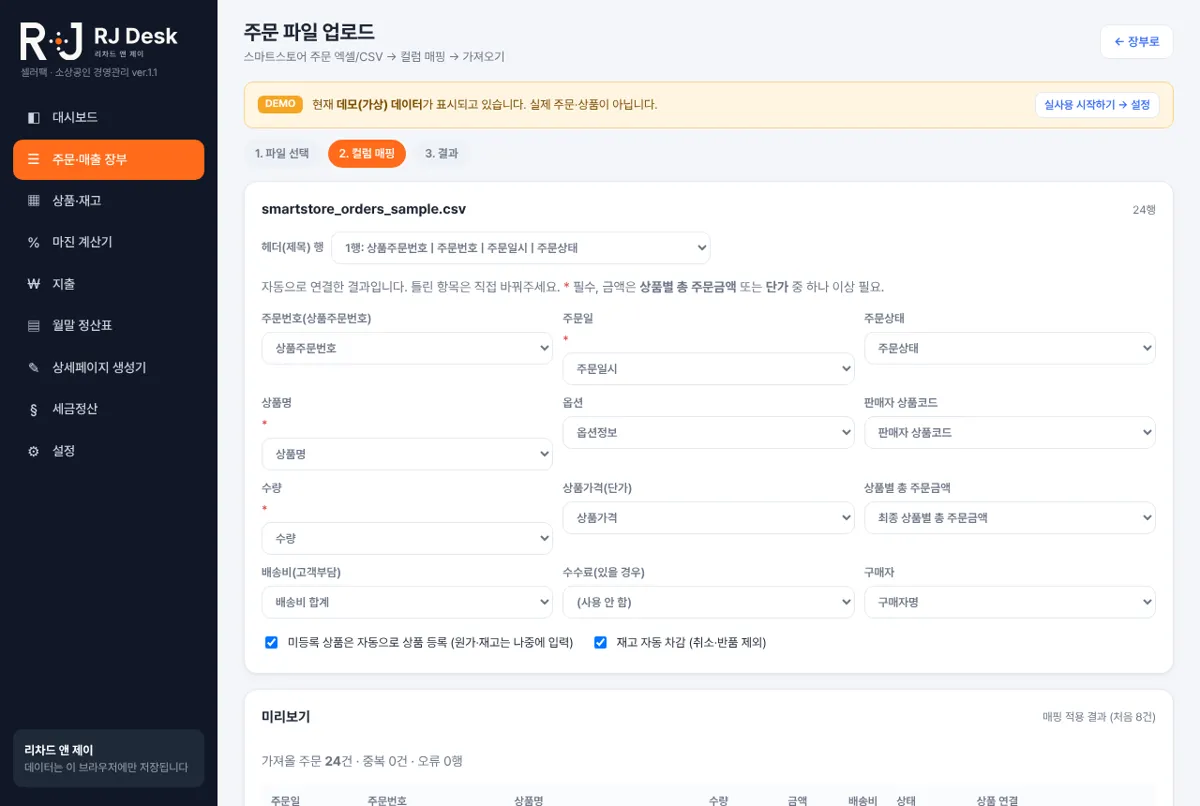1200x806 pixels.
Task: Toggle 미등록 상품은 자동으로 상품 등록 checkbox
Action: [271, 642]
